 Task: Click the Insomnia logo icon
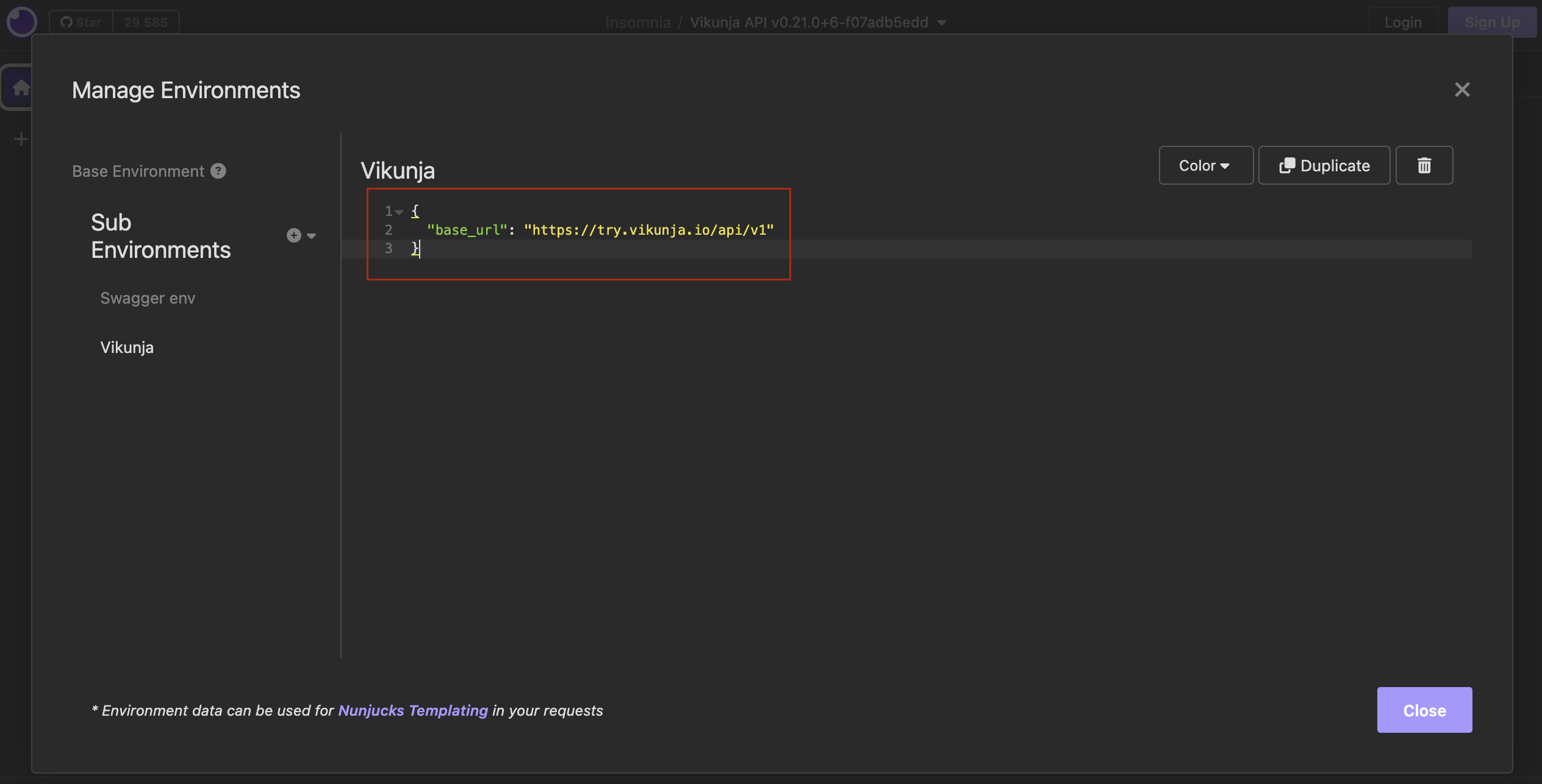[x=21, y=22]
